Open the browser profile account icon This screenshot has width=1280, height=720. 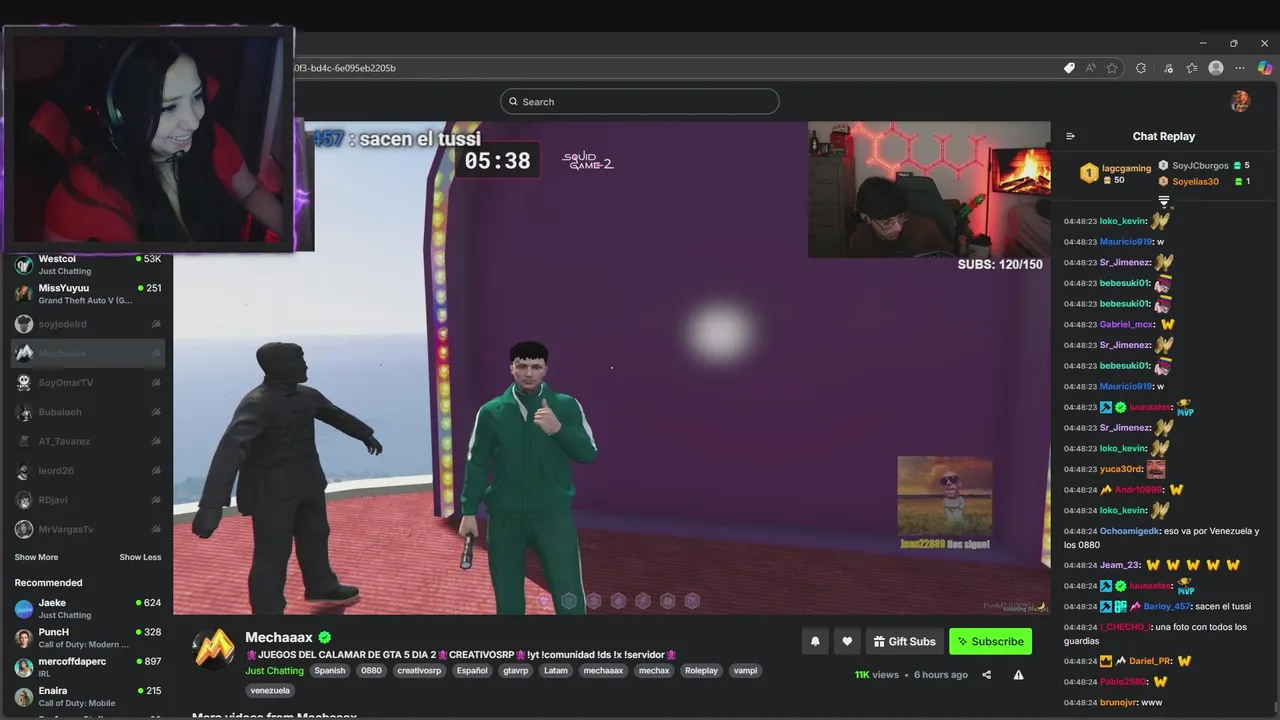pyautogui.click(x=1216, y=68)
